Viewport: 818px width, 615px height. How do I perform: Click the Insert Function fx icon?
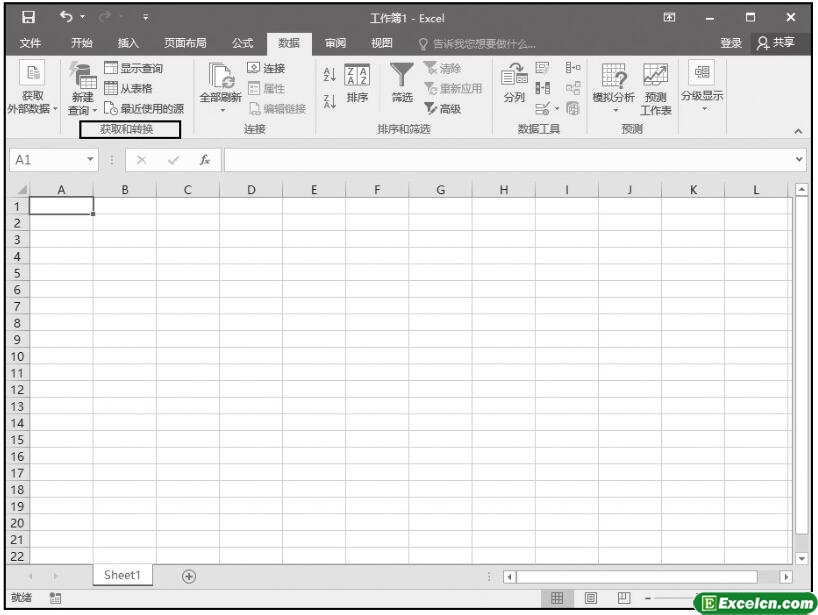(205, 160)
